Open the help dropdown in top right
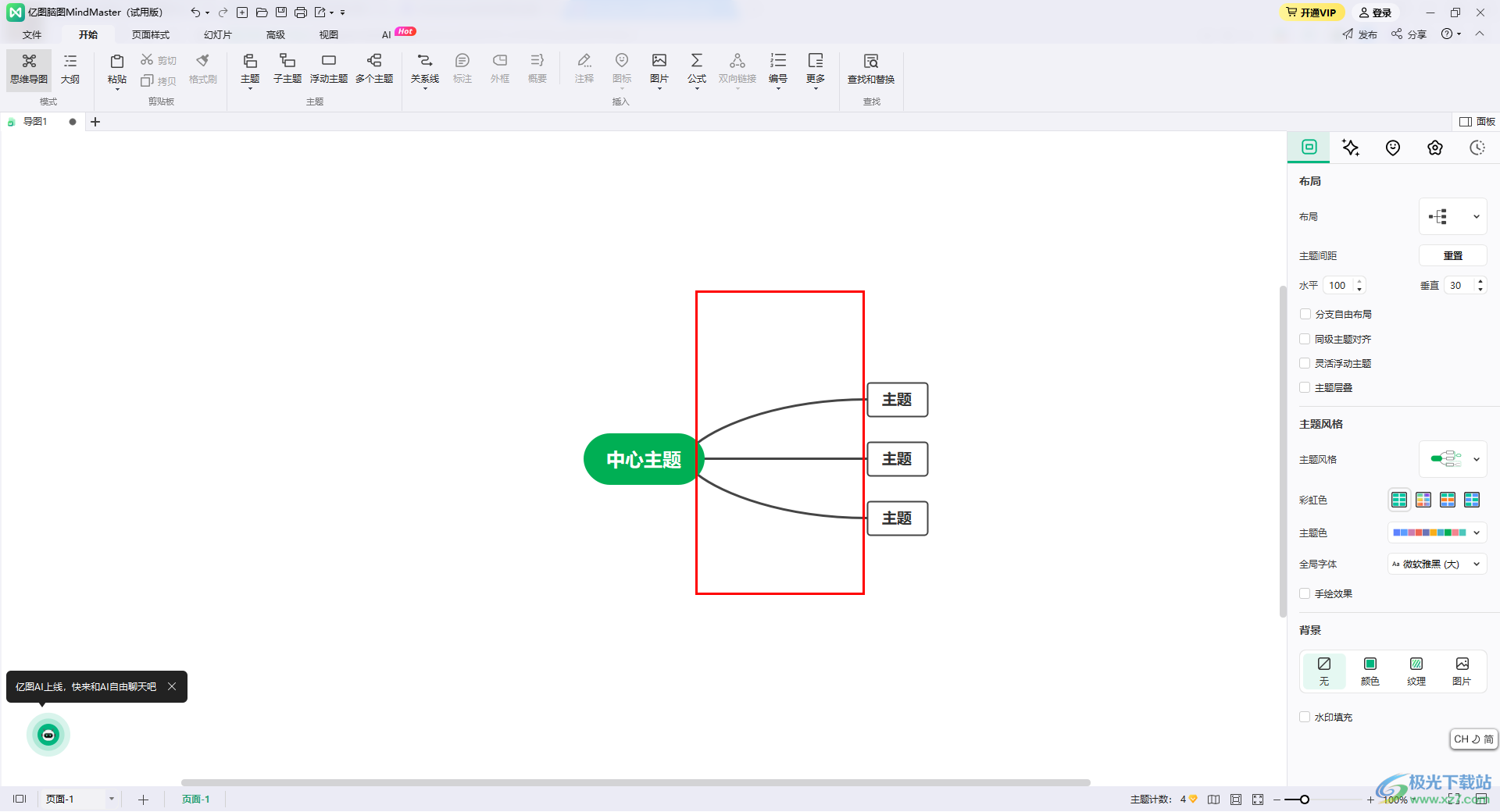Viewport: 1500px width, 812px height. [1452, 34]
